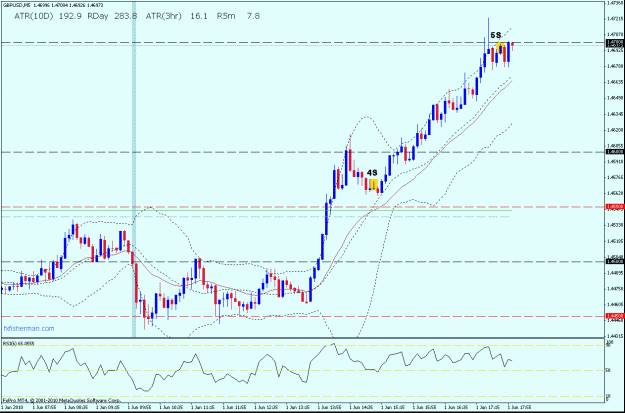Select the RSI(5) indicator label
The width and height of the screenshot is (625, 413).
[18, 343]
